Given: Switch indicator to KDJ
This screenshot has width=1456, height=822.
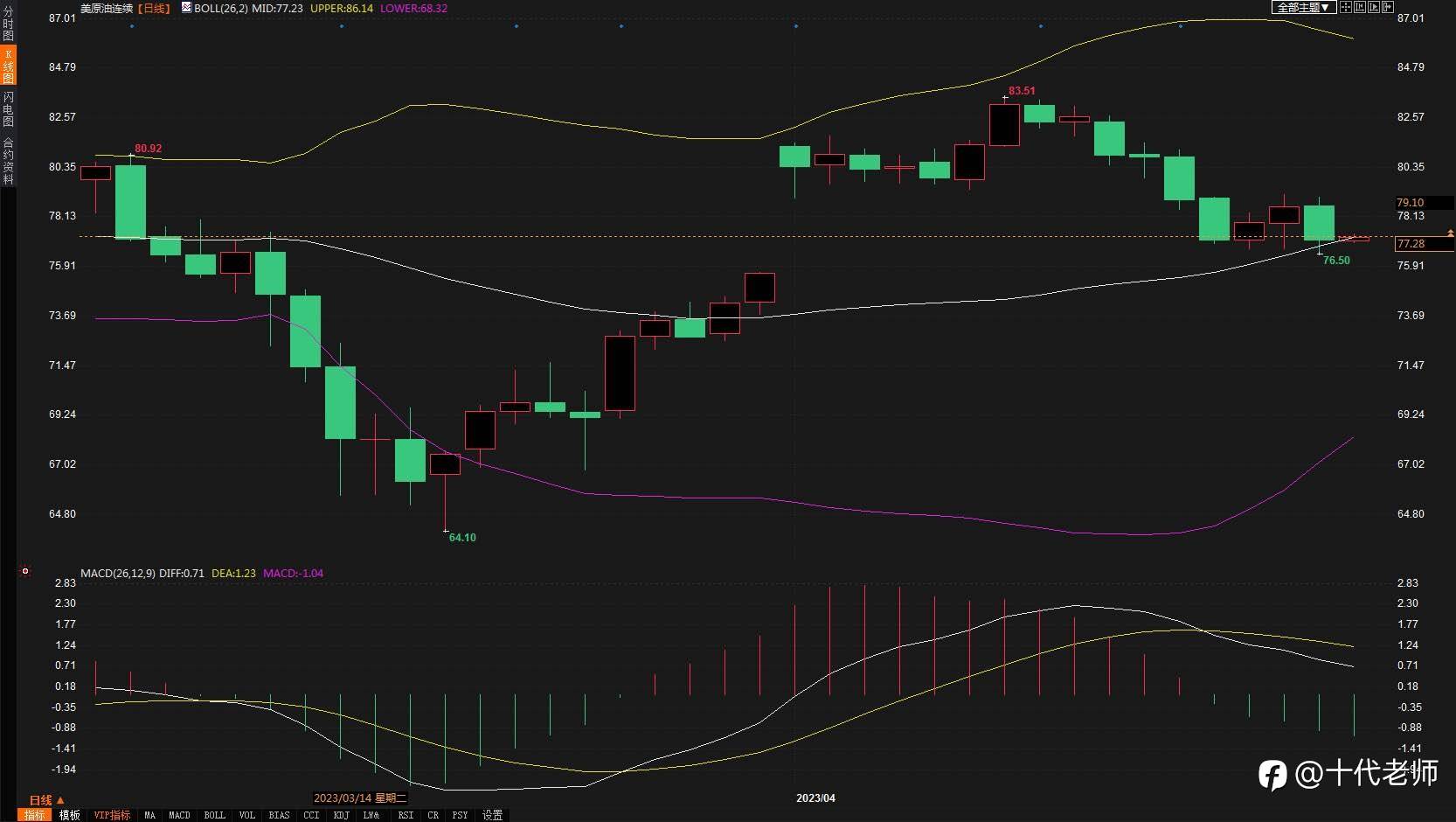Looking at the screenshot, I should pos(341,815).
